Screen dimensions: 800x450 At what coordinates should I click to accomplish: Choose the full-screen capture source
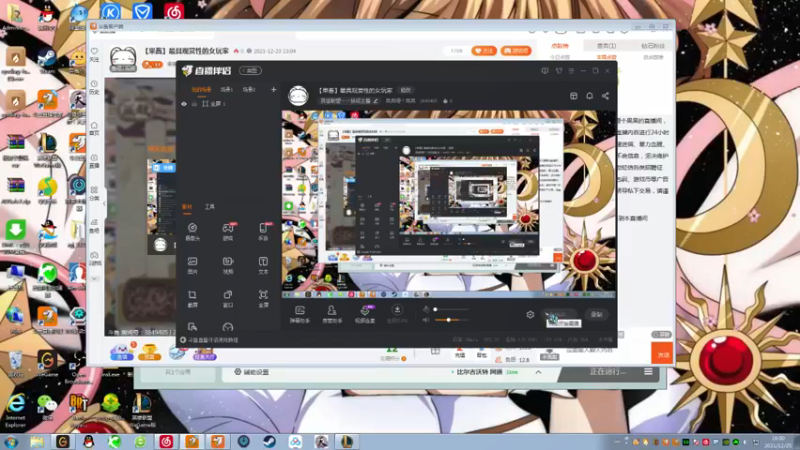263,298
